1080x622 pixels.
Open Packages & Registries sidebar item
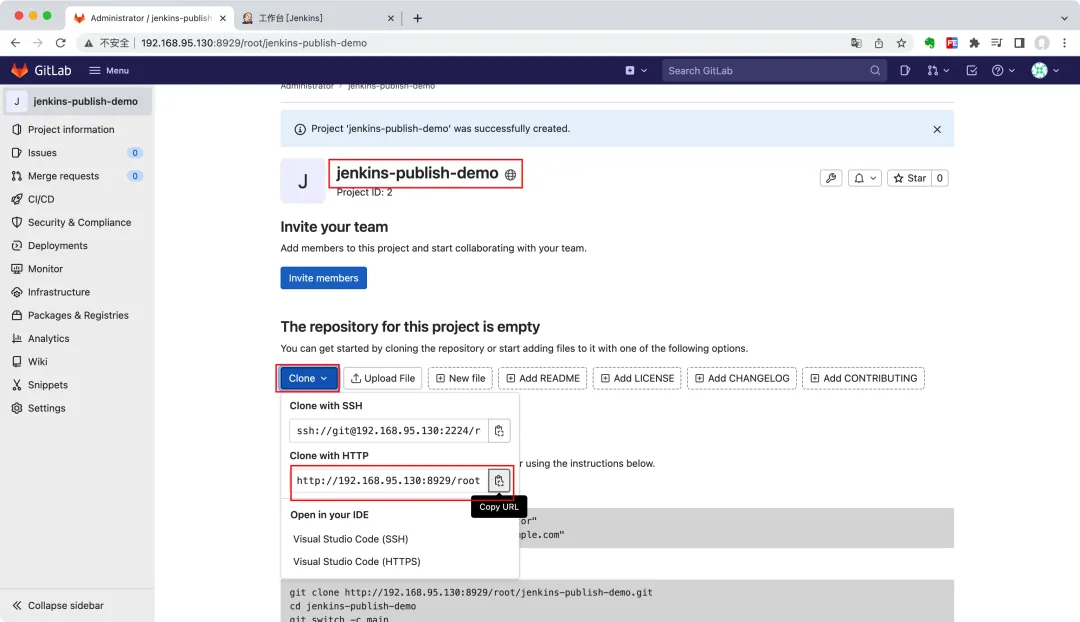point(77,315)
